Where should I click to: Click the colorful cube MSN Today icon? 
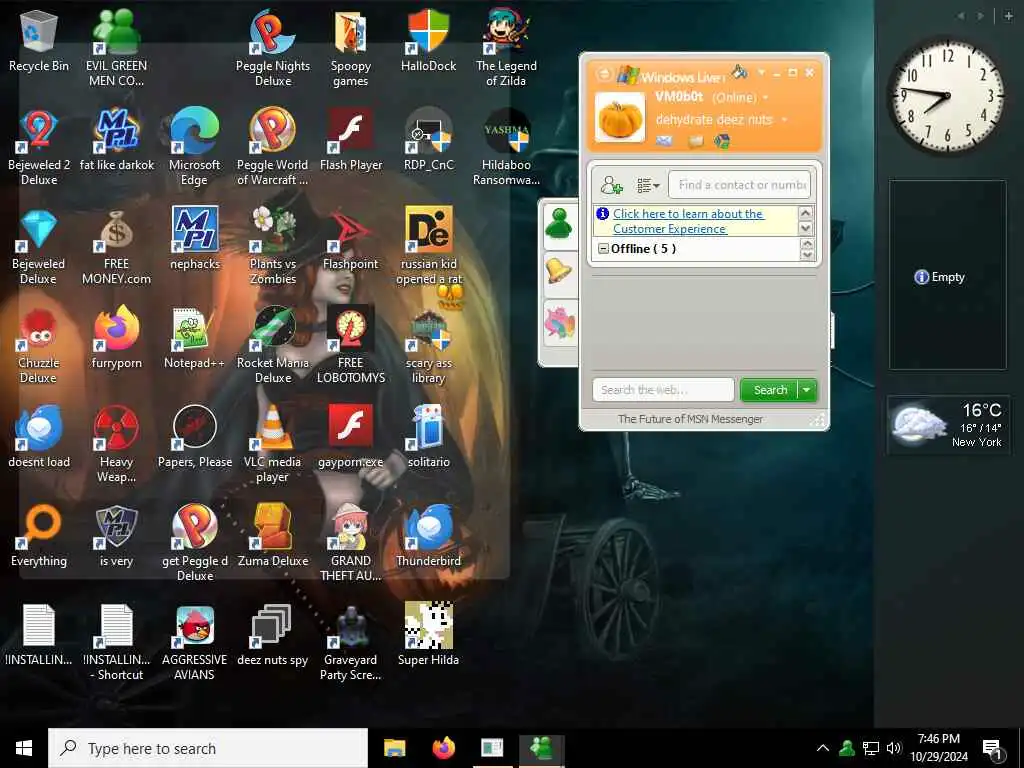[x=722, y=141]
